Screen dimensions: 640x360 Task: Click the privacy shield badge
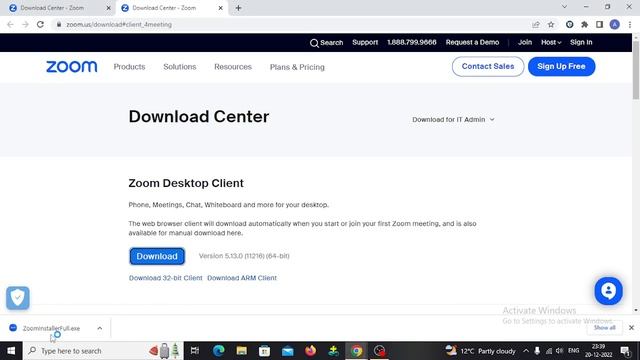click(x=18, y=298)
